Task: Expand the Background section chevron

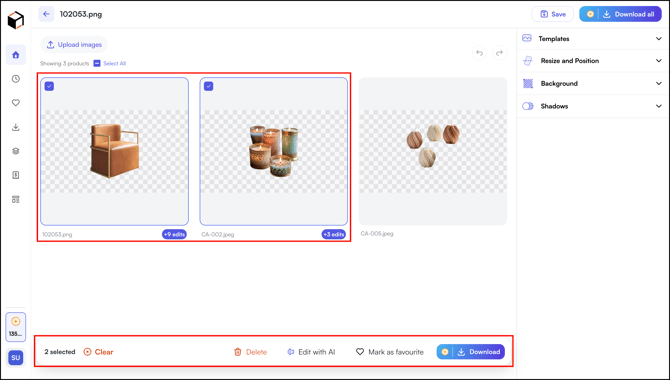Action: [x=658, y=83]
